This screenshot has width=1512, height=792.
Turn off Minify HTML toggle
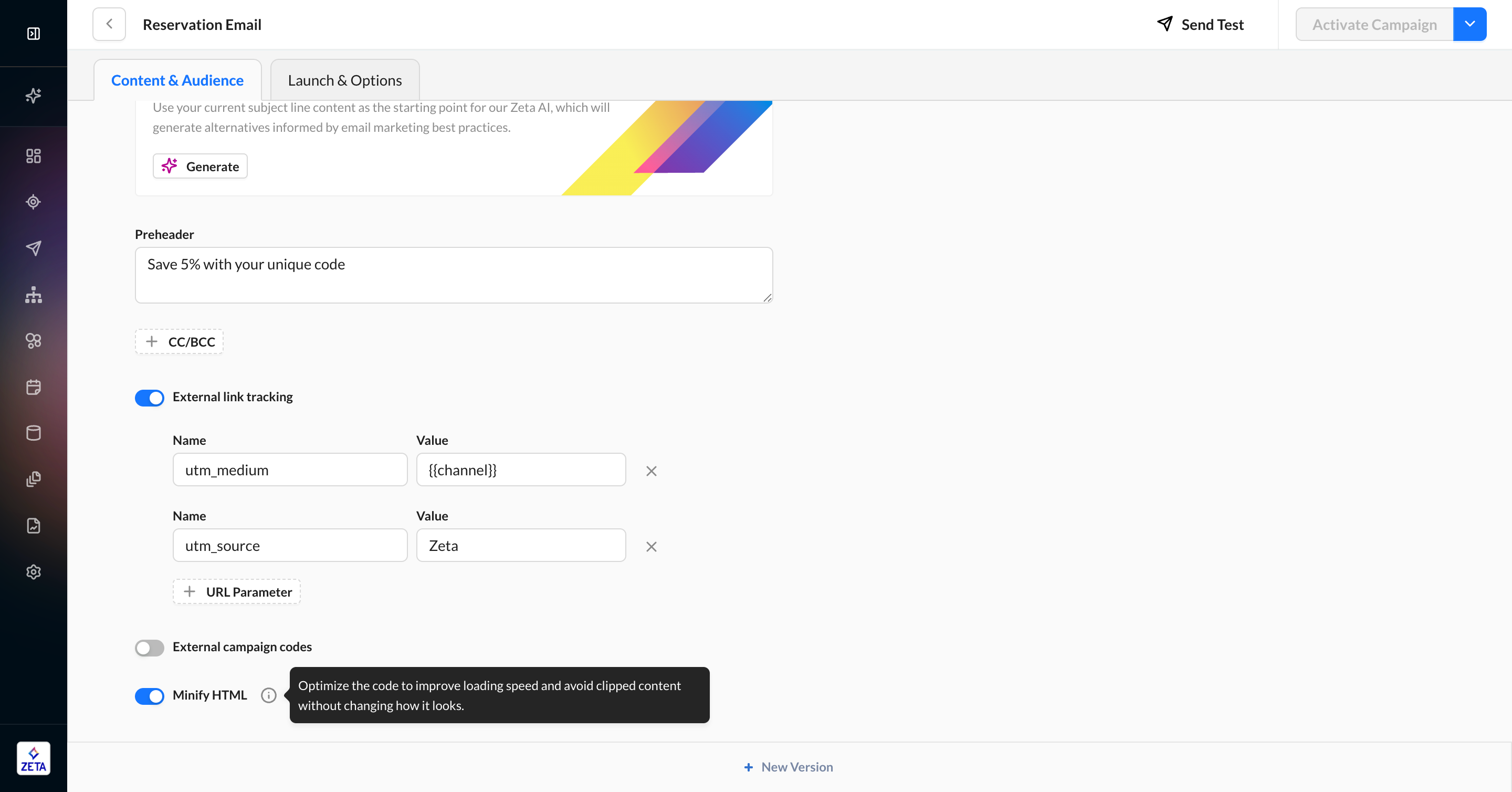point(150,696)
